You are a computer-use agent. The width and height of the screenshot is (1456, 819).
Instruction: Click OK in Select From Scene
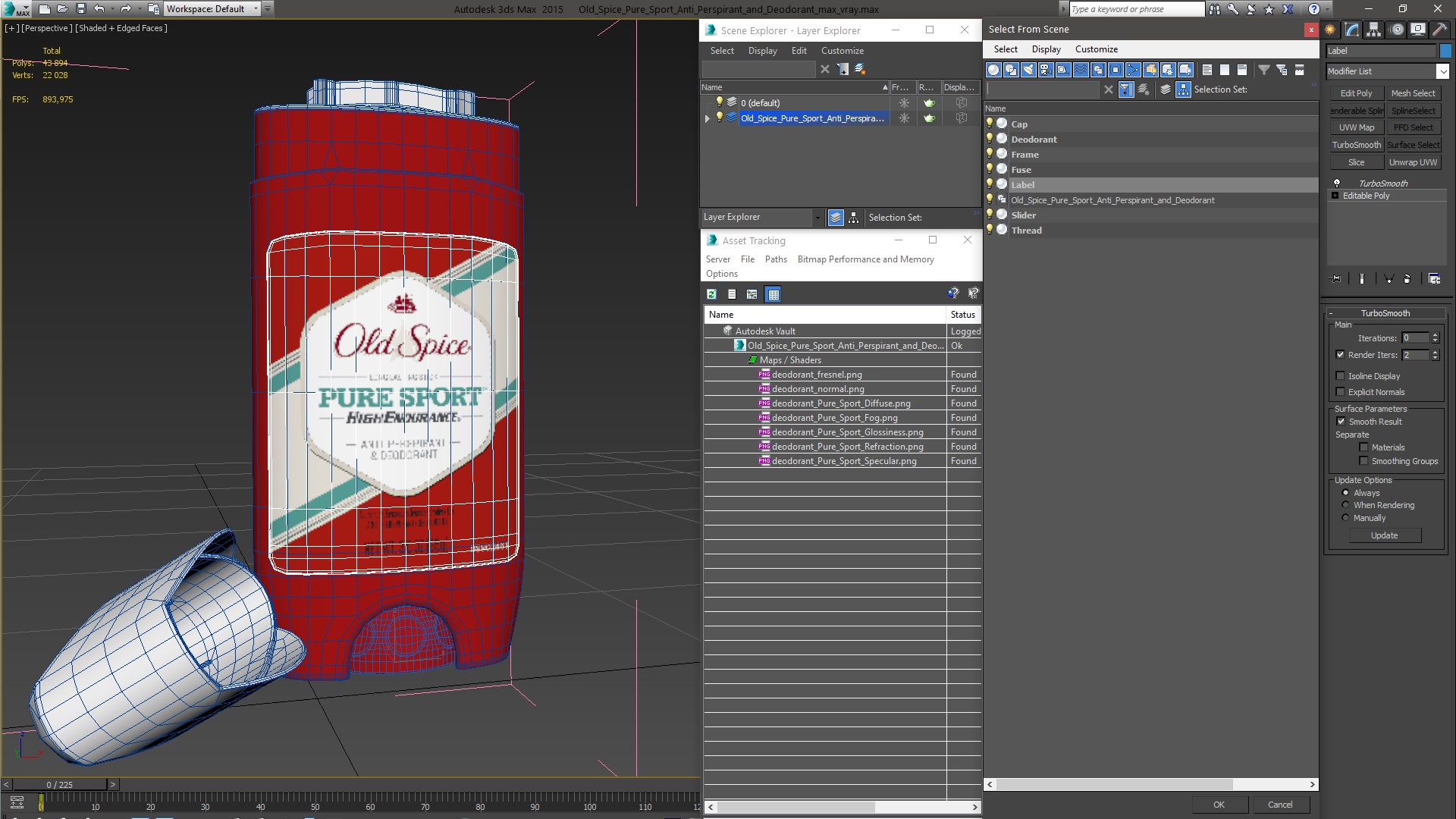click(1219, 805)
